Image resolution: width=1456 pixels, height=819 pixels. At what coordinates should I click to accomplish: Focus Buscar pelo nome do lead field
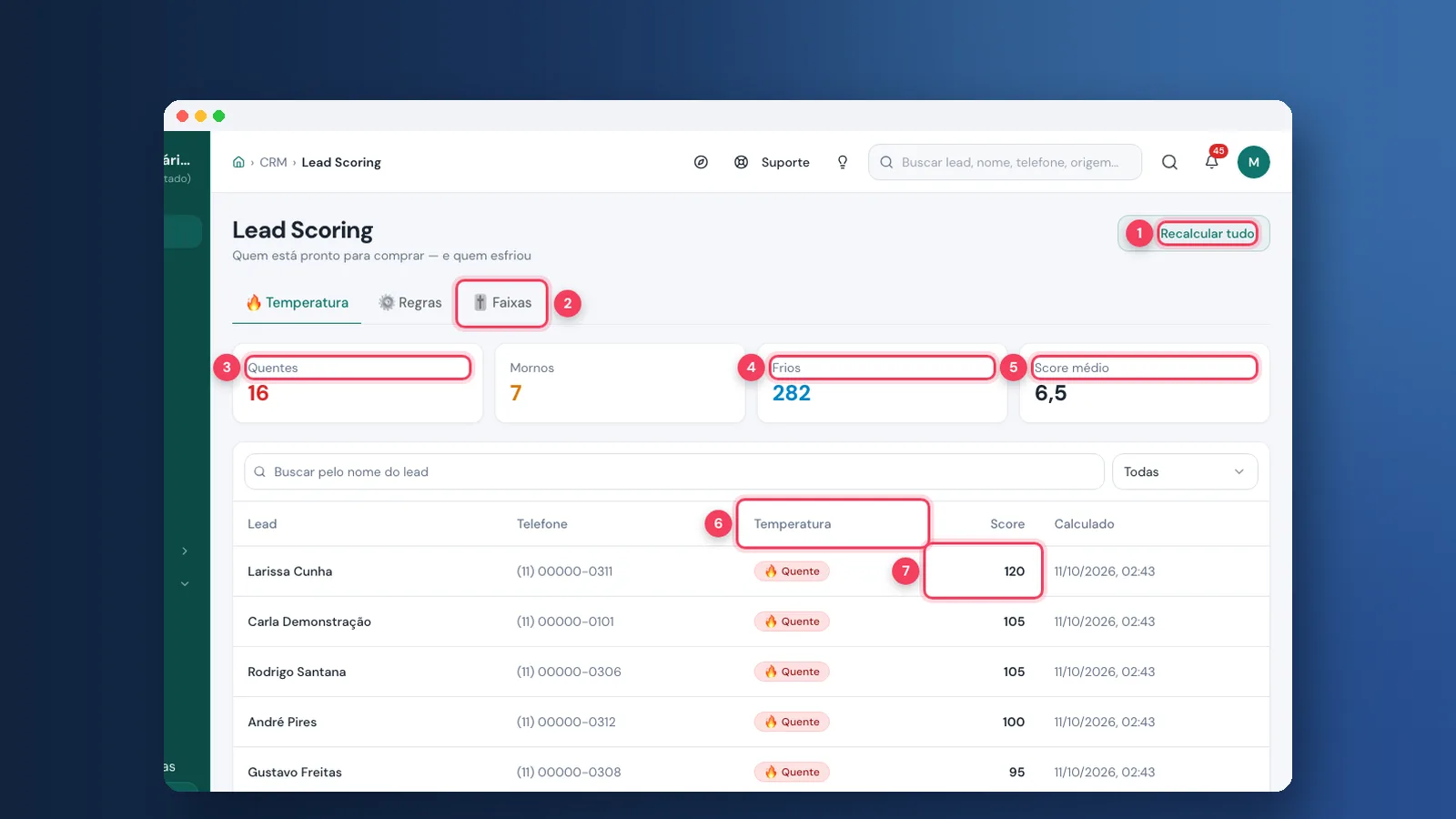point(673,471)
